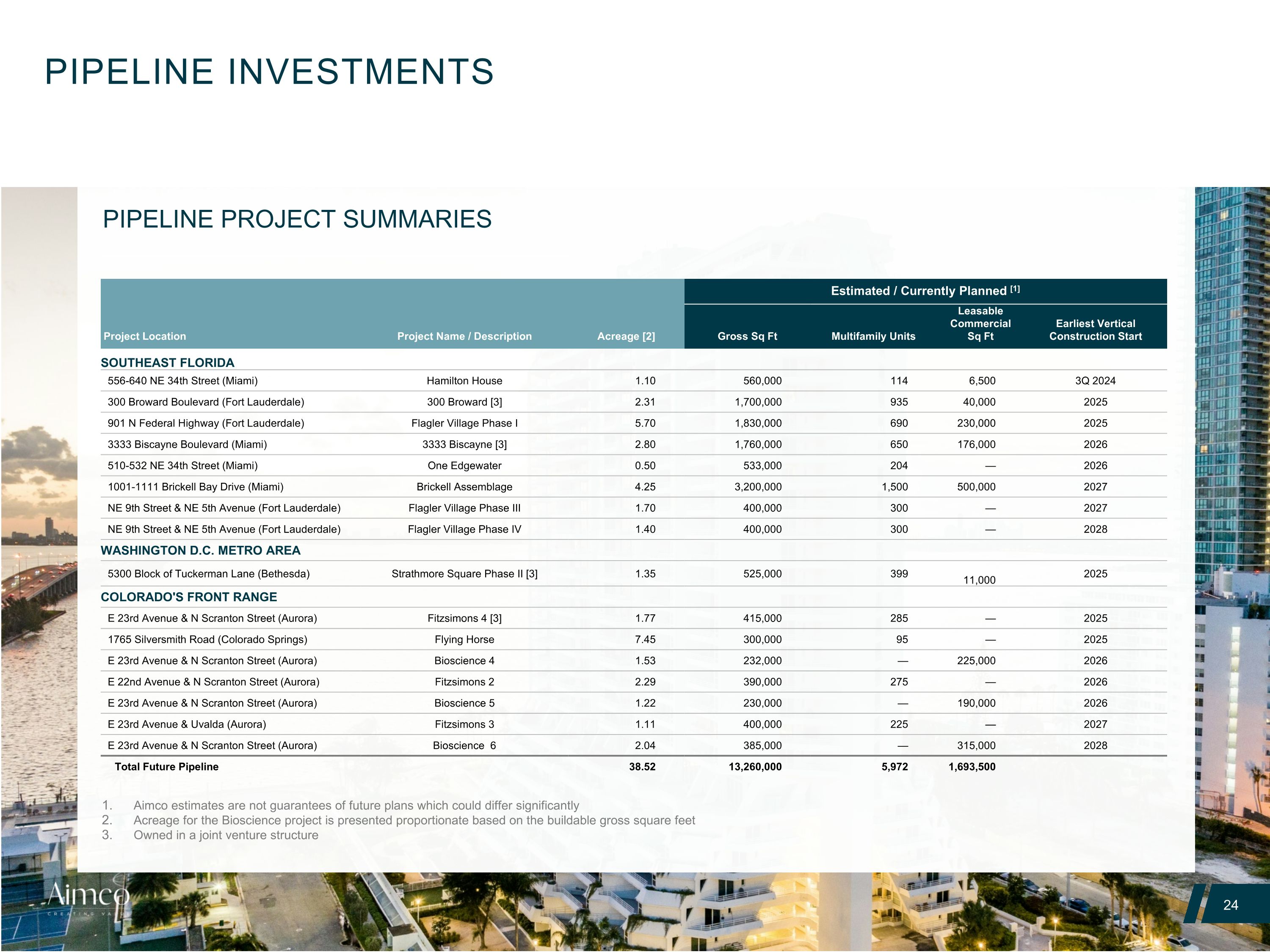The image size is (1270, 952).
Task: Click the Multifamily Units column header
Action: [x=872, y=336]
